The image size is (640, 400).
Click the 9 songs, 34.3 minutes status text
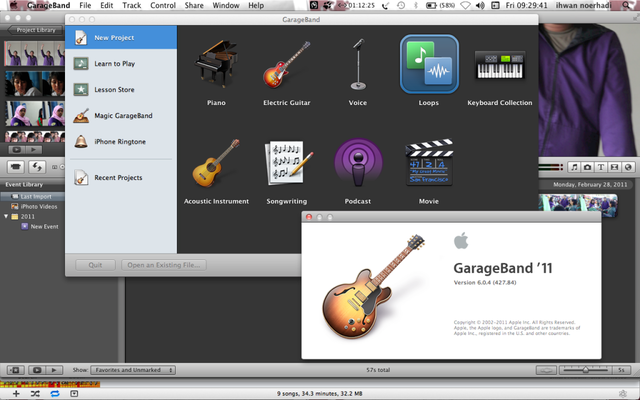tap(320, 393)
